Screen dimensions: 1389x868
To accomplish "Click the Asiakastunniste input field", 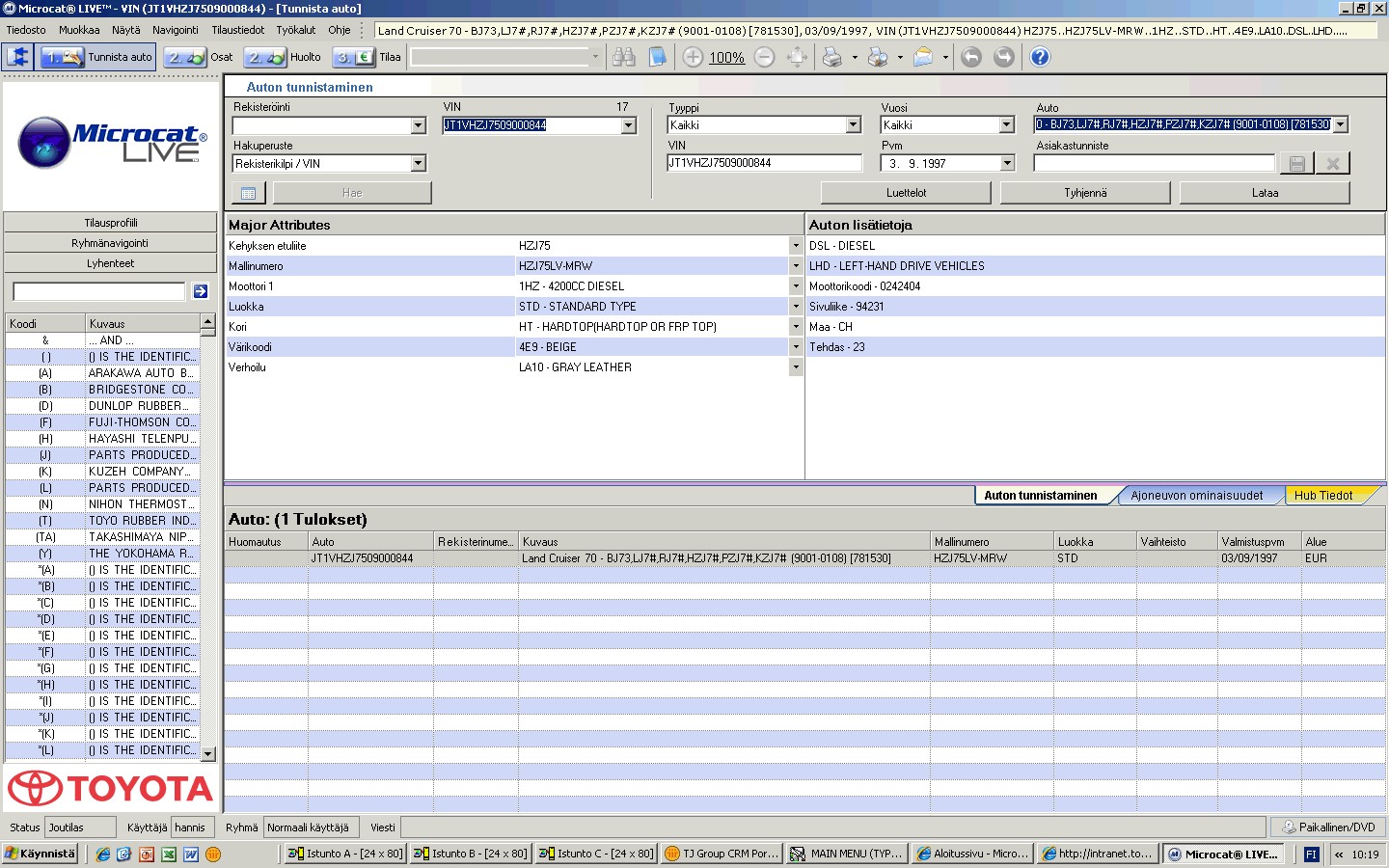I will (1155, 164).
